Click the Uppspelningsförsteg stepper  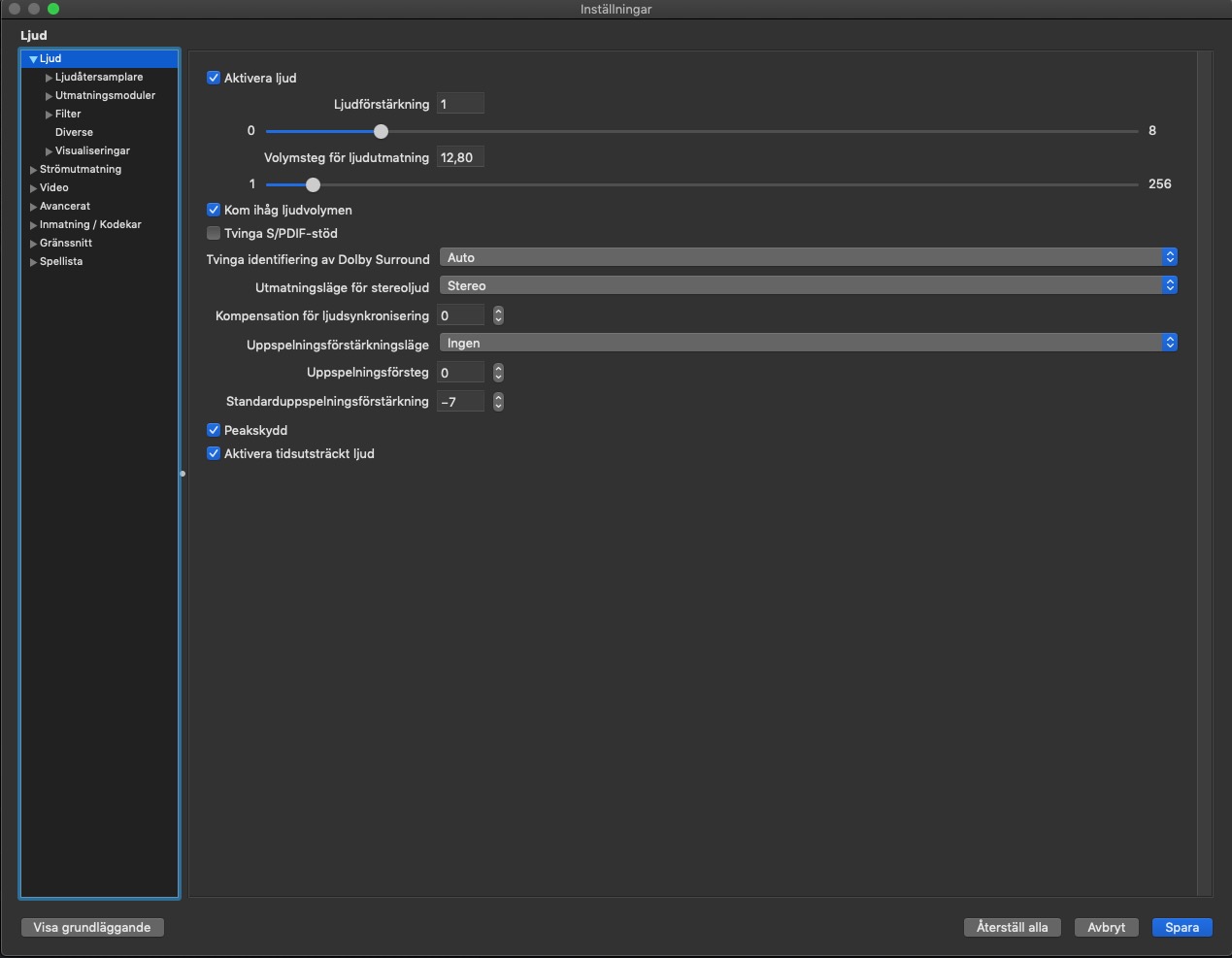click(x=498, y=373)
